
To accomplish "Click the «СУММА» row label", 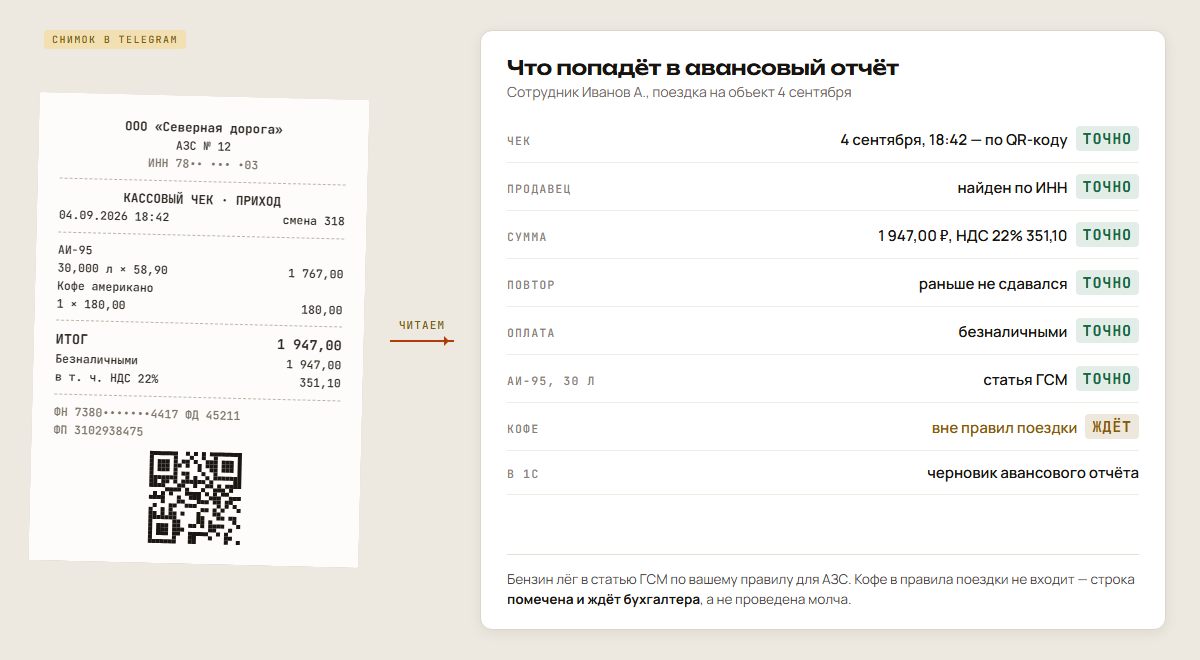I will coord(527,237).
